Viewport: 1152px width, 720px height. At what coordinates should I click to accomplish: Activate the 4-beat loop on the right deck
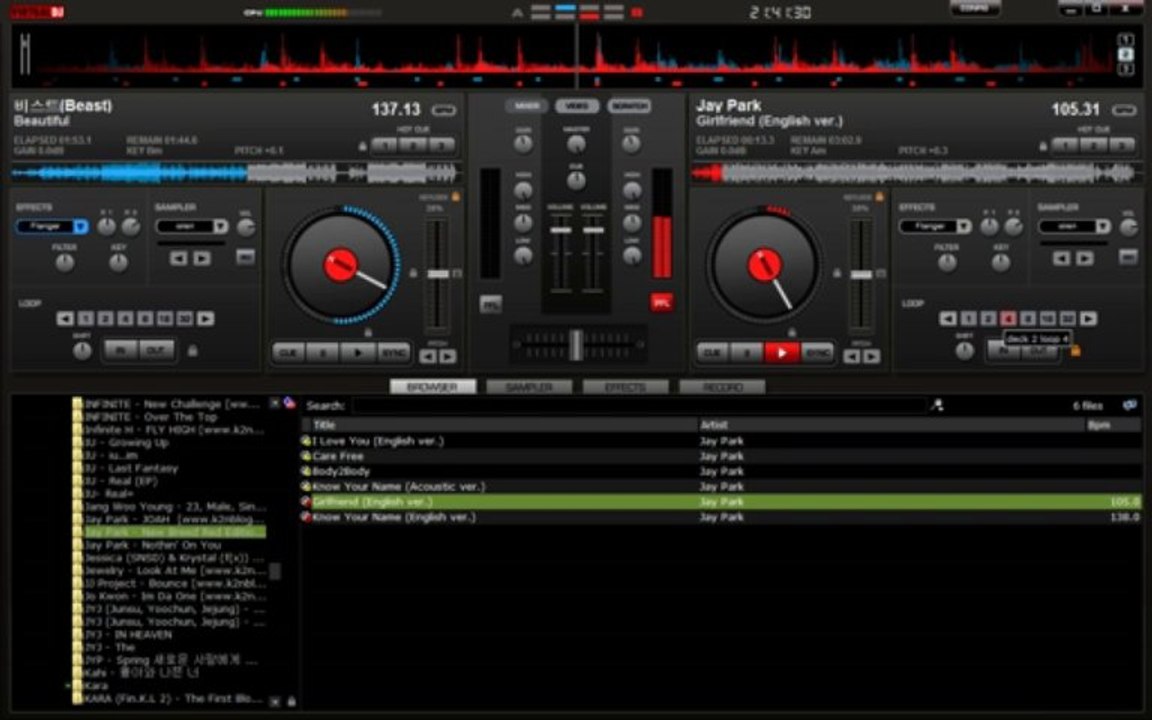pos(1008,318)
